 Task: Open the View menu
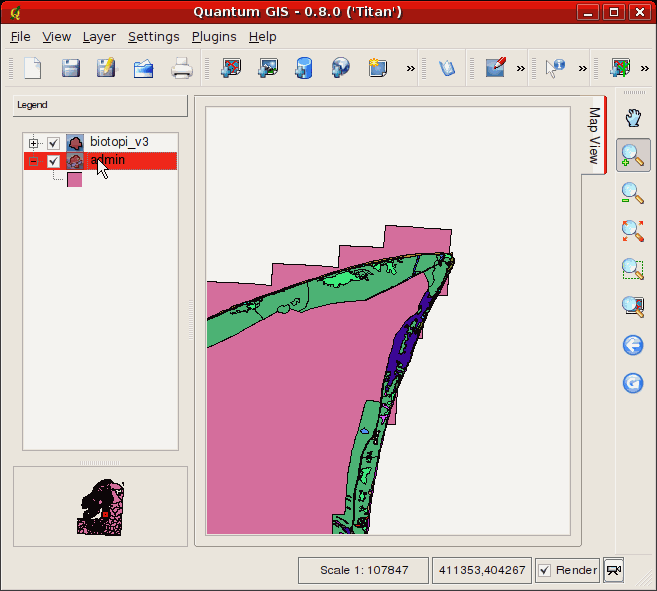57,37
